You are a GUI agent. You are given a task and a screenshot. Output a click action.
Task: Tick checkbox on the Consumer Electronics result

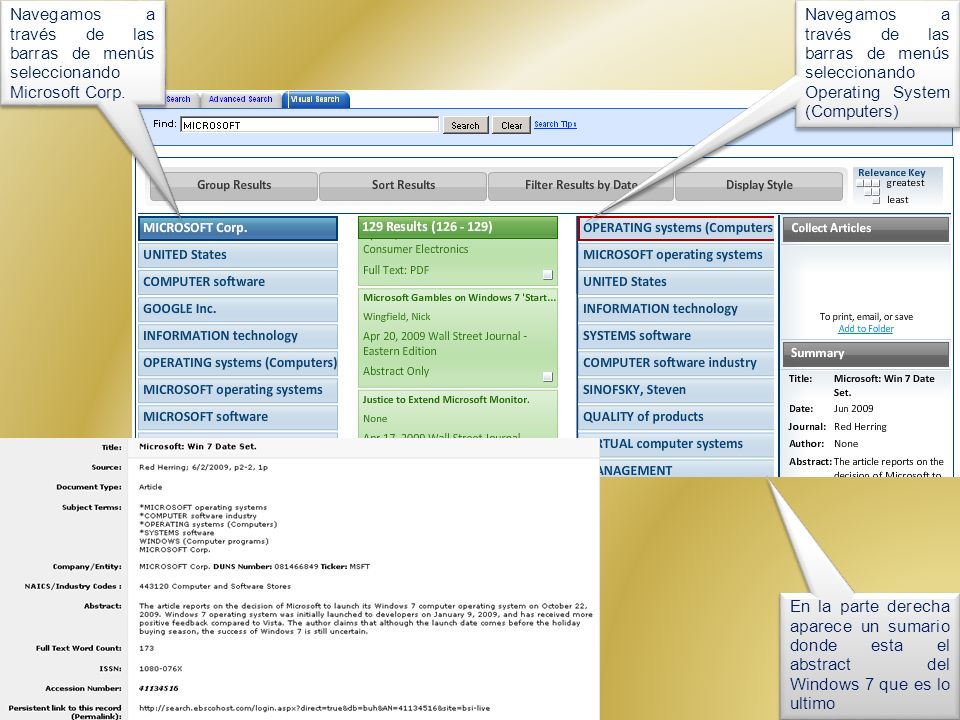tap(548, 275)
